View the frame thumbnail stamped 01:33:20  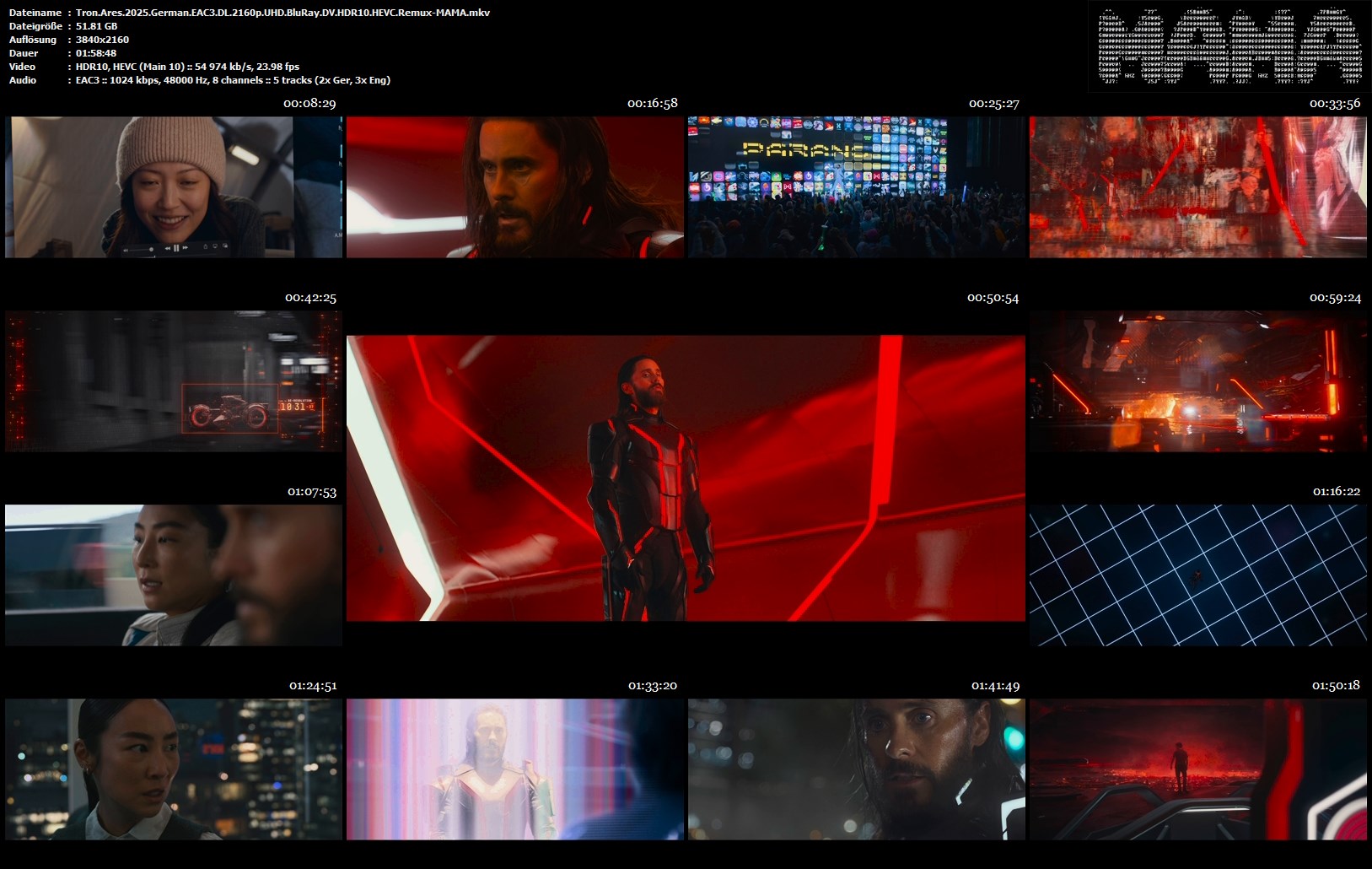click(515, 769)
